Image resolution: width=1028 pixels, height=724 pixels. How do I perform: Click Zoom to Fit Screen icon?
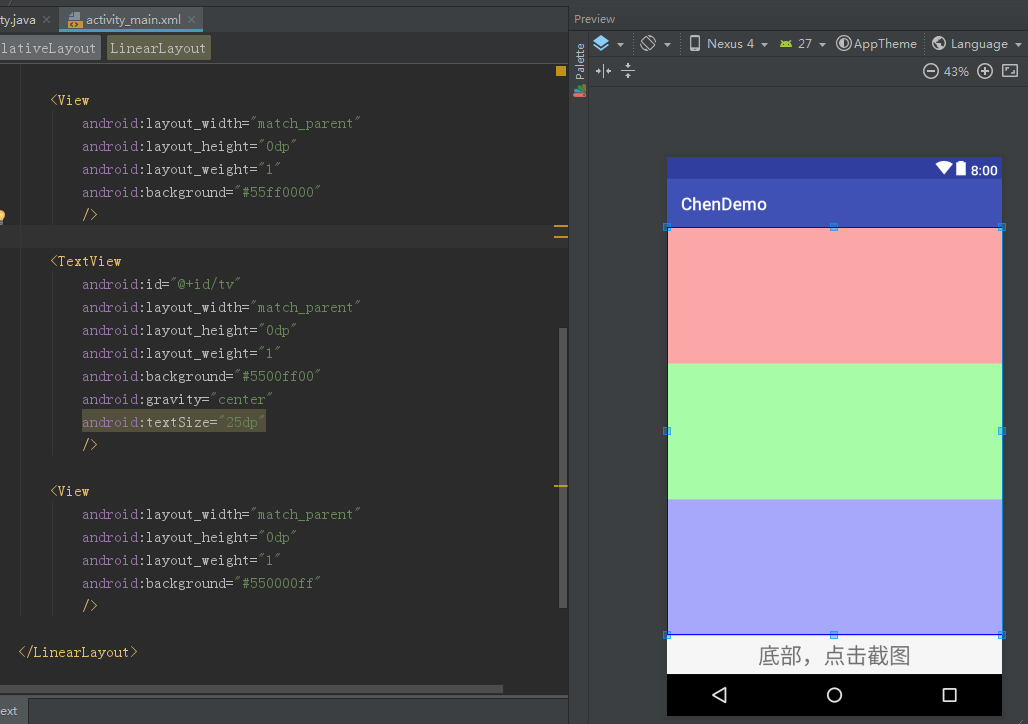coord(1010,71)
